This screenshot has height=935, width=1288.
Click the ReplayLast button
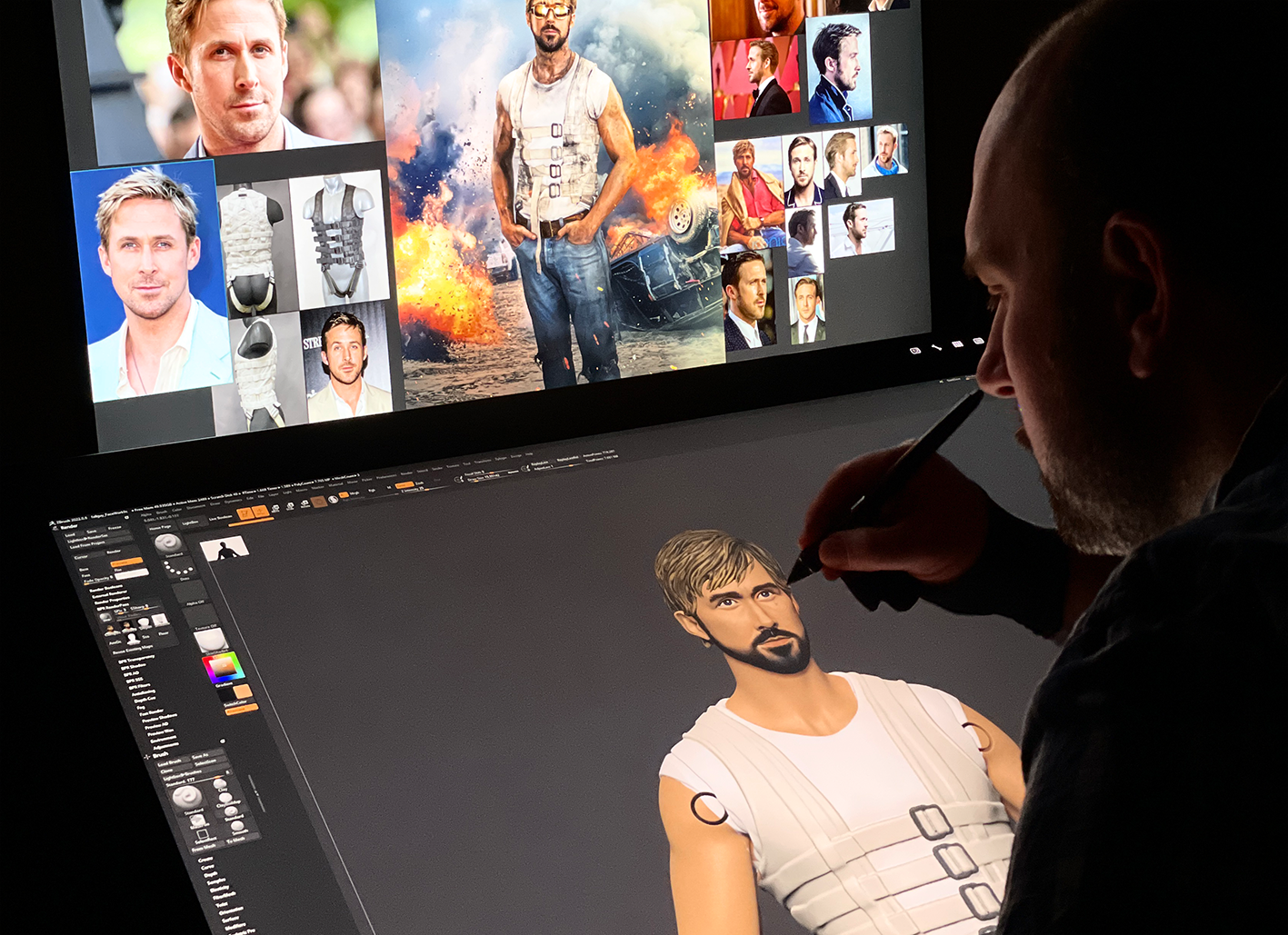coord(541,463)
